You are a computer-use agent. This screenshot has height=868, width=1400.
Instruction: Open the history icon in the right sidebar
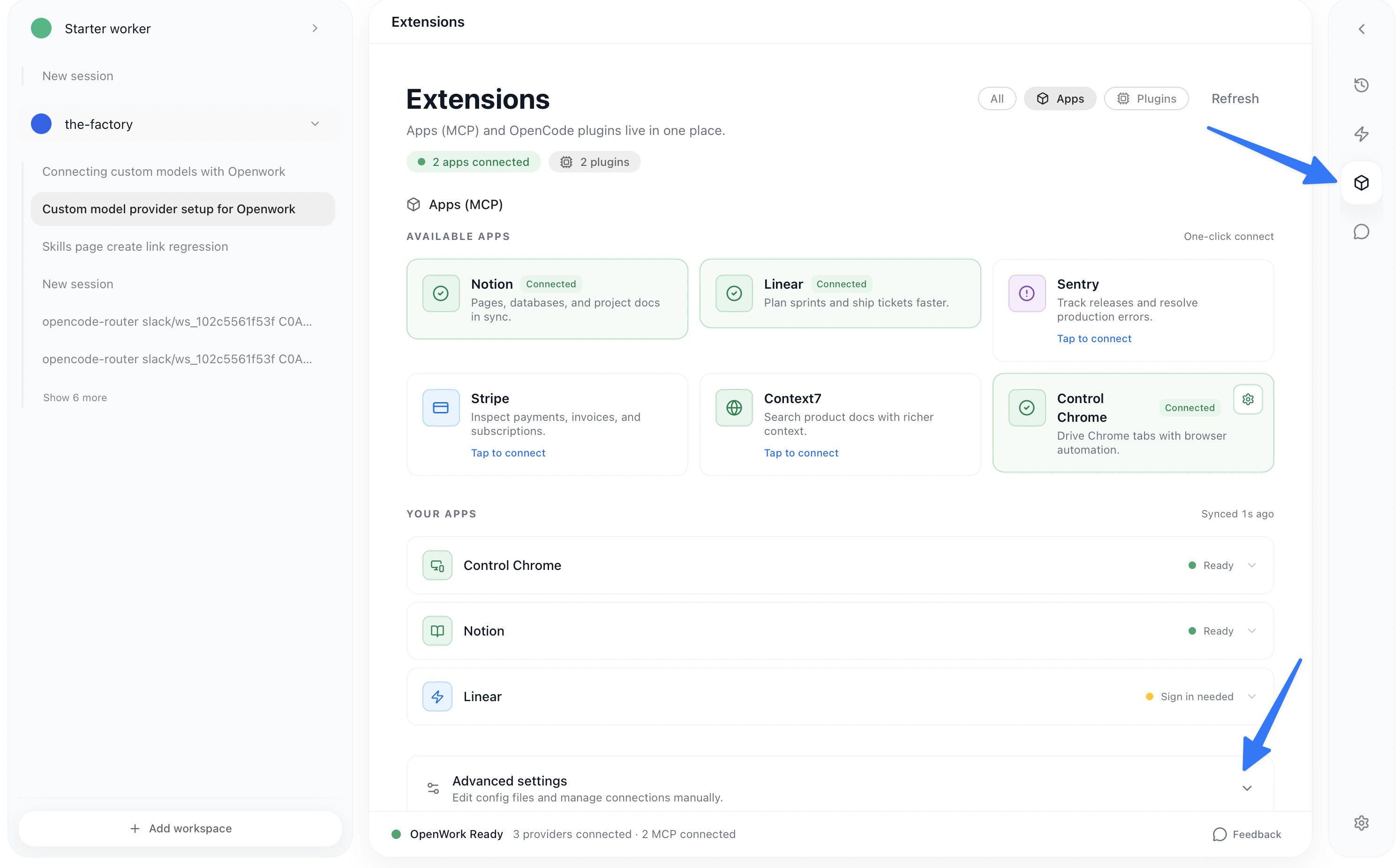point(1361,84)
